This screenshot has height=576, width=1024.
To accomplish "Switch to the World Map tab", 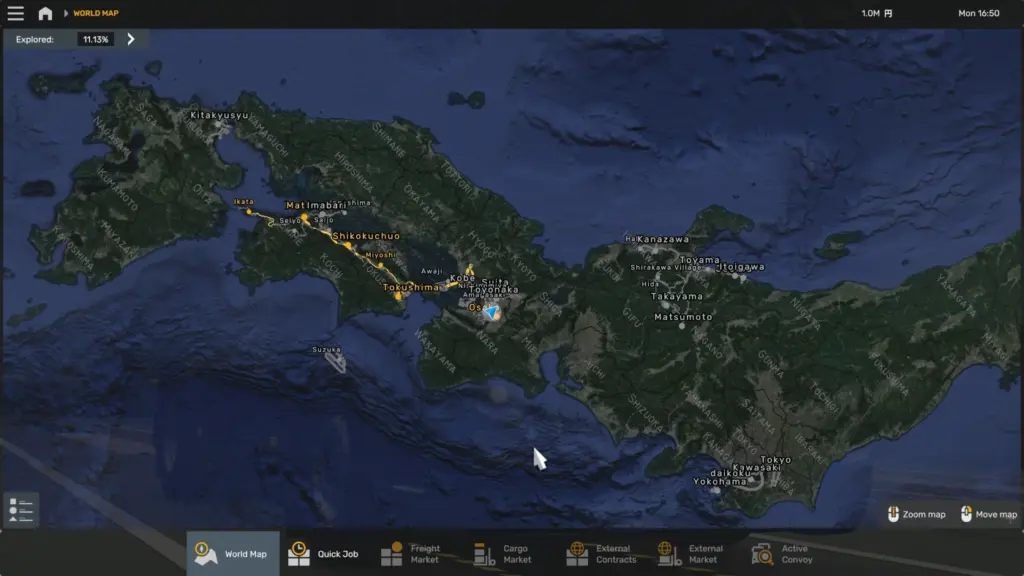I will click(x=233, y=554).
